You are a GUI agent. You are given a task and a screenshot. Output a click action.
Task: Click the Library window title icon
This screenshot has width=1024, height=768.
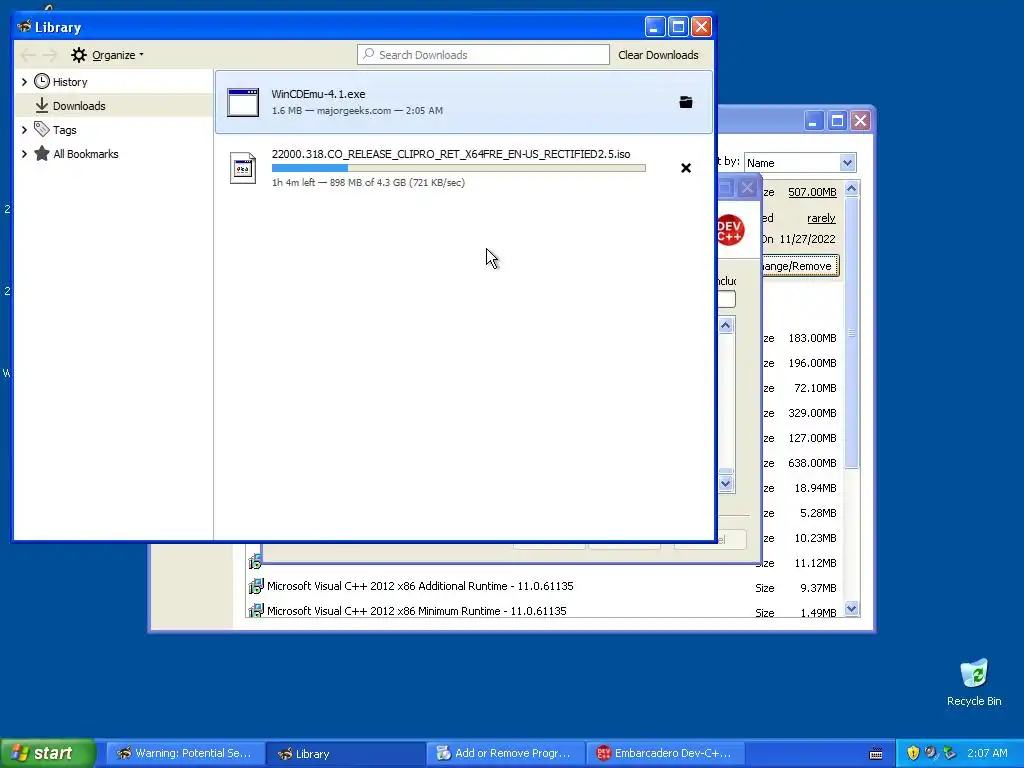tap(25, 27)
